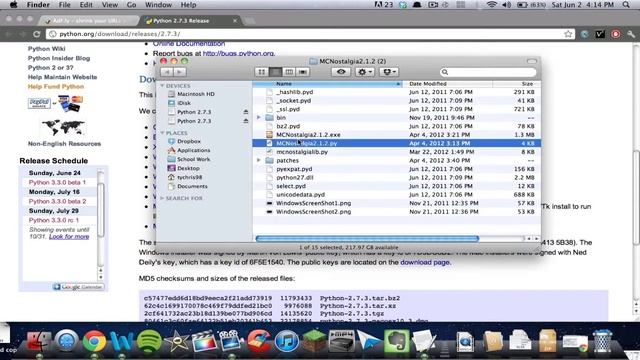Select the MCNostalgia2.1.2.exe file
The image size is (640, 360).
308,135
